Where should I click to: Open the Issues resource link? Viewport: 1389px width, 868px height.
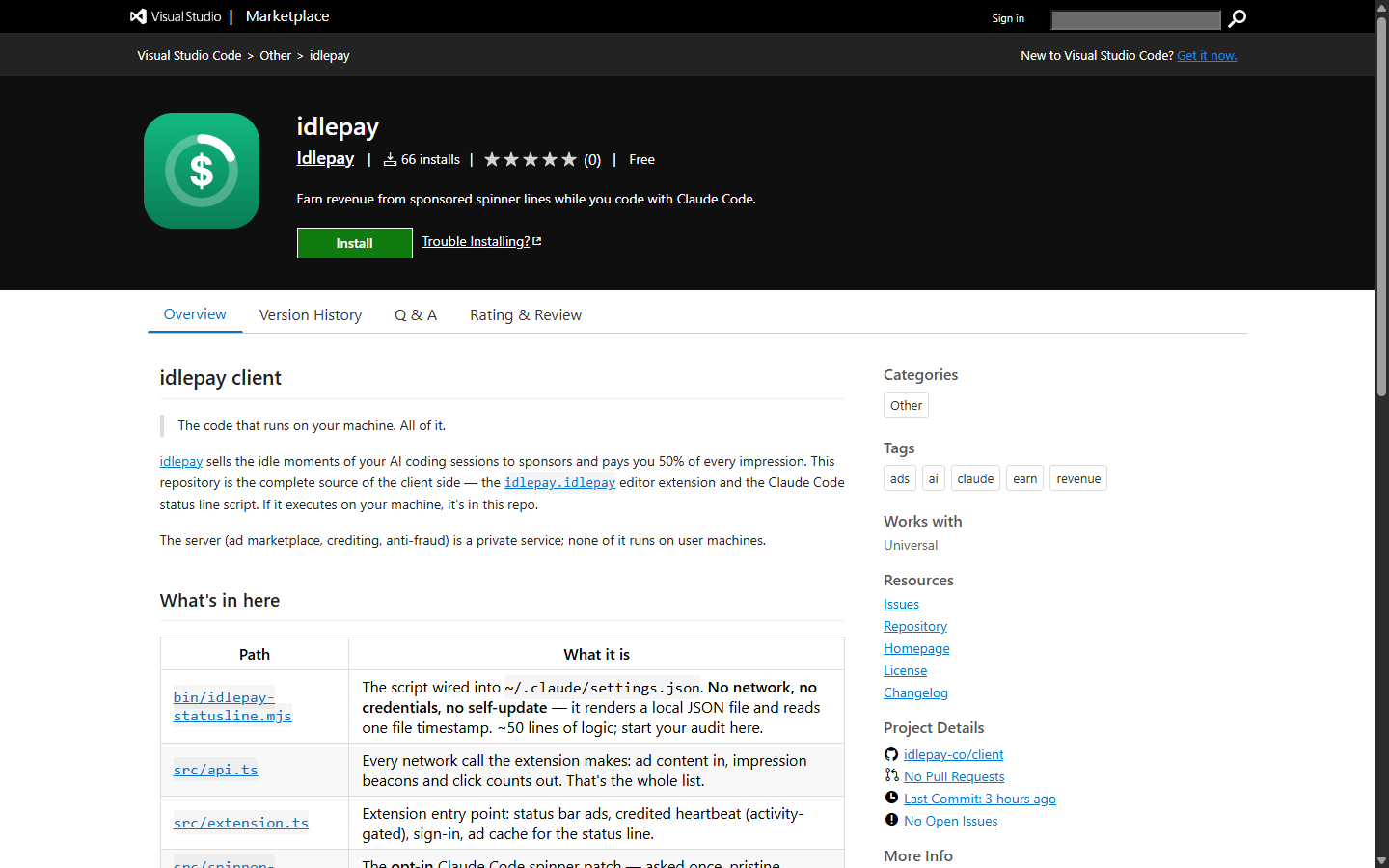pyautogui.click(x=902, y=605)
